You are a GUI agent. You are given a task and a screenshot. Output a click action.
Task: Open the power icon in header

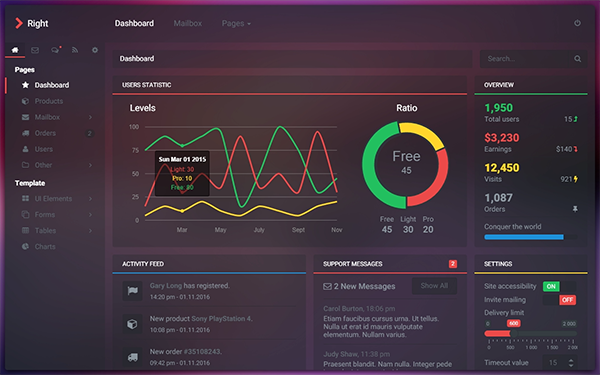[577, 23]
